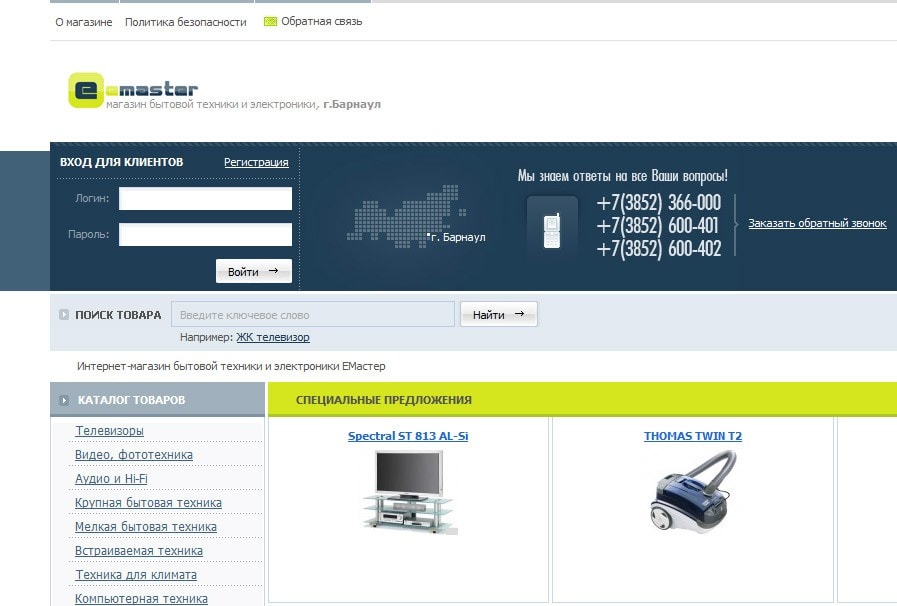Viewport: 897px width, 606px height.
Task: Click the Регистрация link
Action: [256, 162]
